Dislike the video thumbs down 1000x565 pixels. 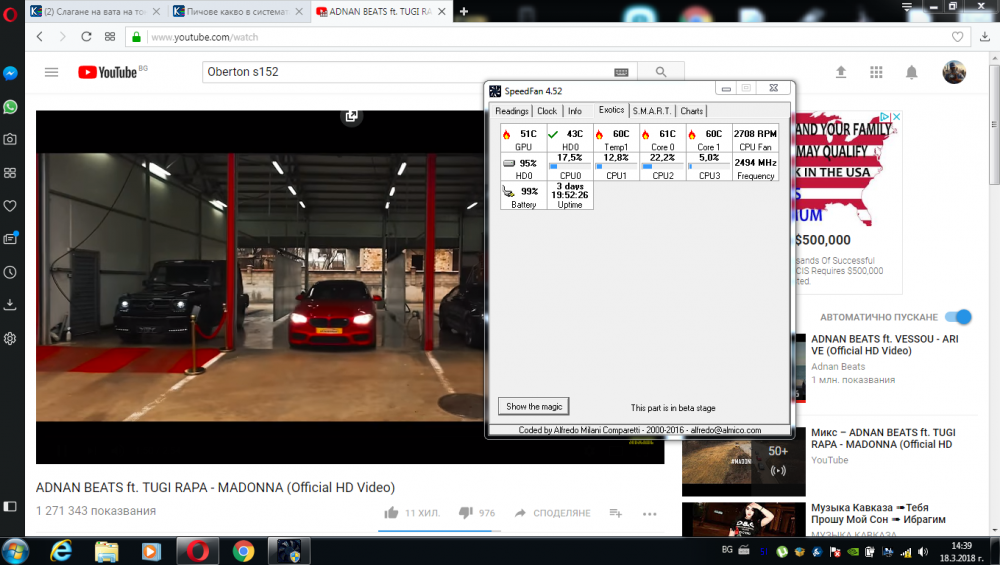tap(466, 513)
